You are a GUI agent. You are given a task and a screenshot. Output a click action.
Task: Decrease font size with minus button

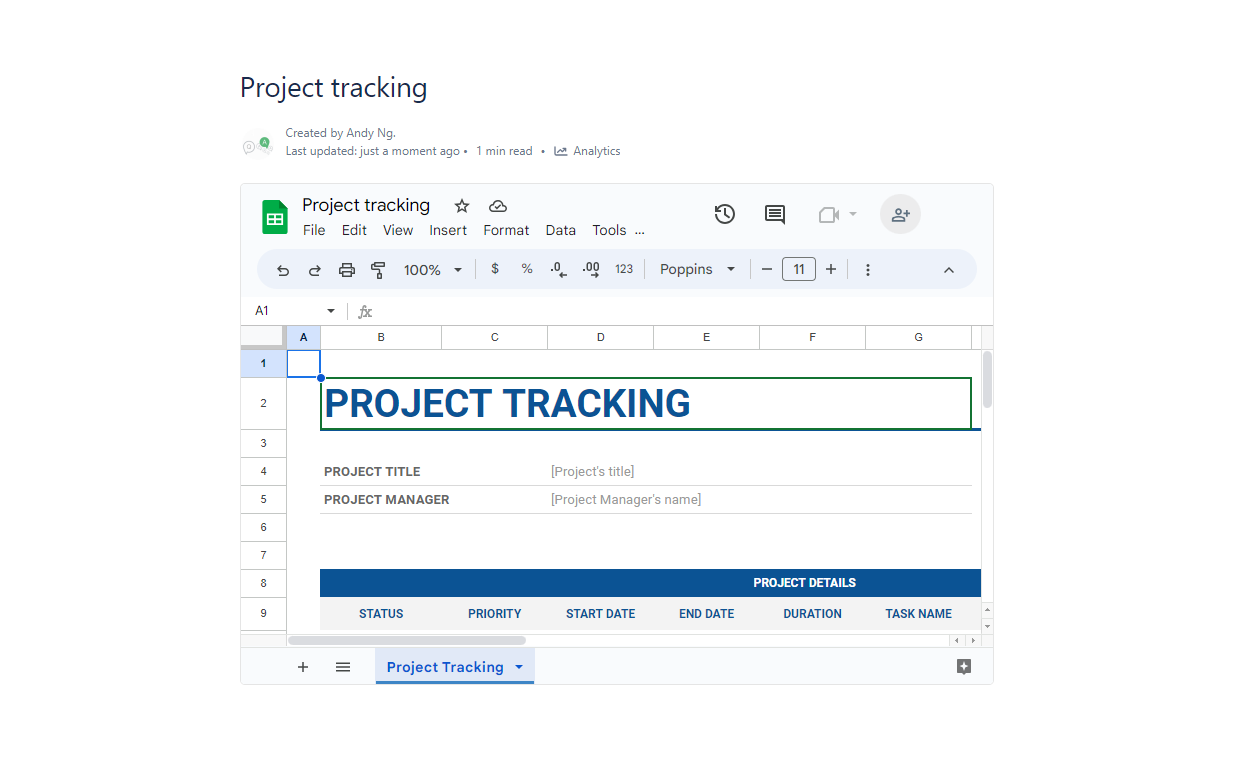(767, 269)
